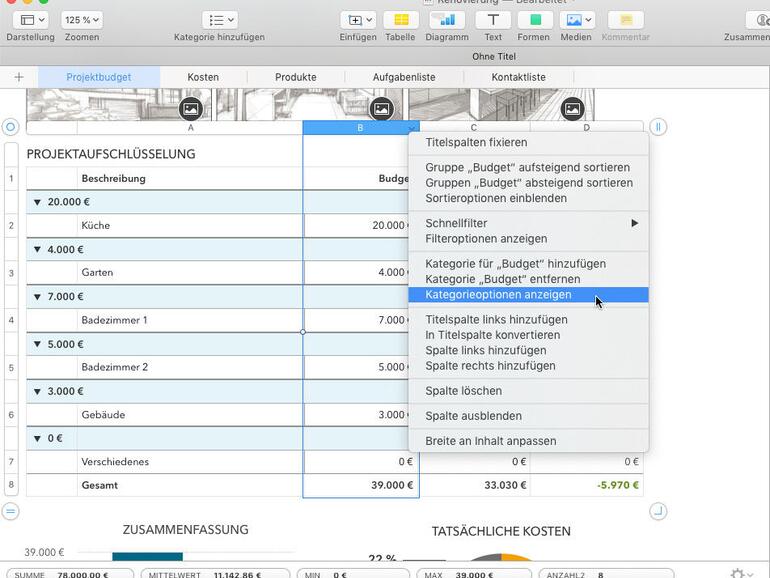Click the Tabelle toolbar icon
The image size is (770, 578).
click(401, 20)
